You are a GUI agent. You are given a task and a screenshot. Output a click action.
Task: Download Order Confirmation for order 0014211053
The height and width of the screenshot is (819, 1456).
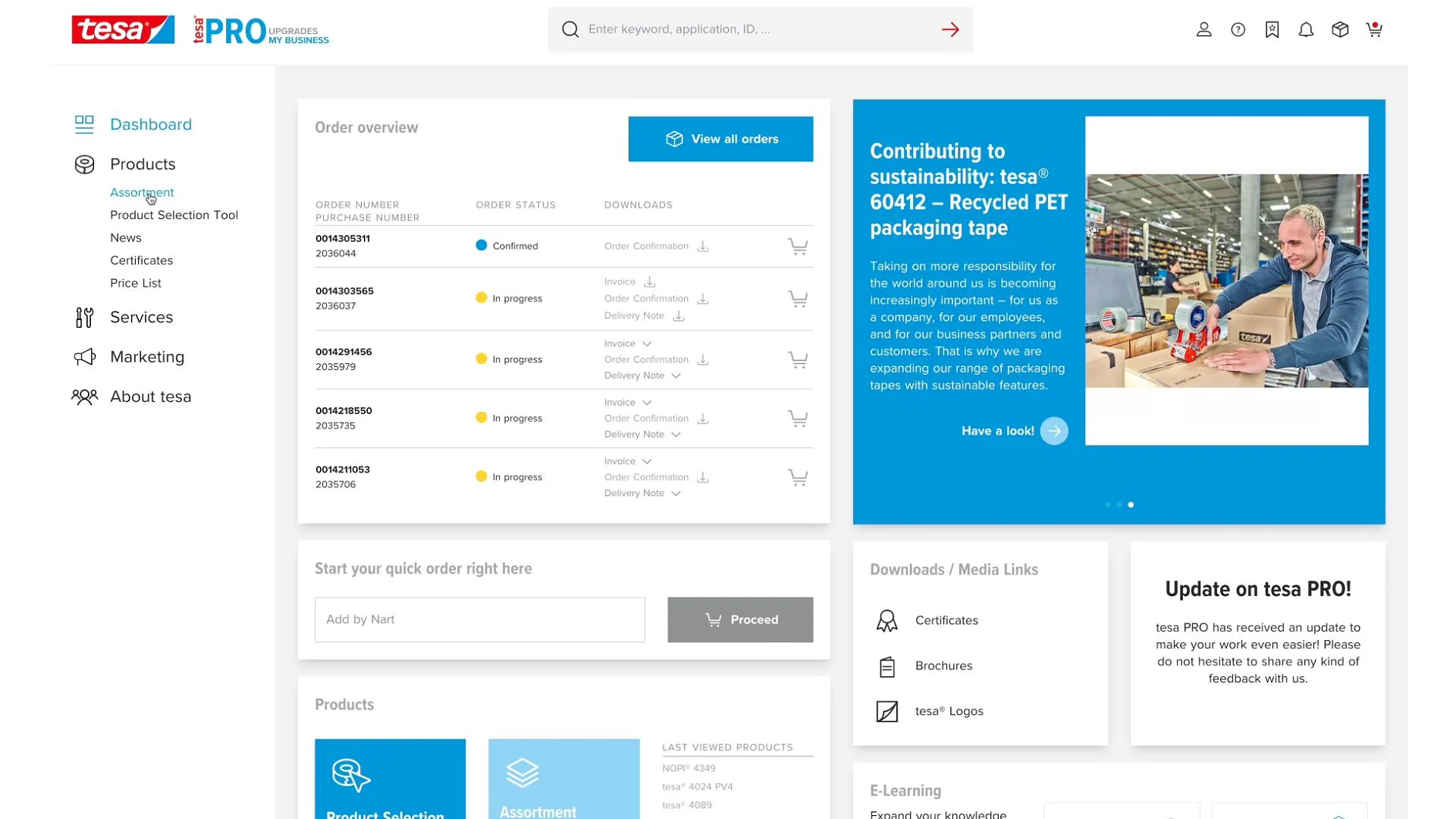[x=703, y=477]
